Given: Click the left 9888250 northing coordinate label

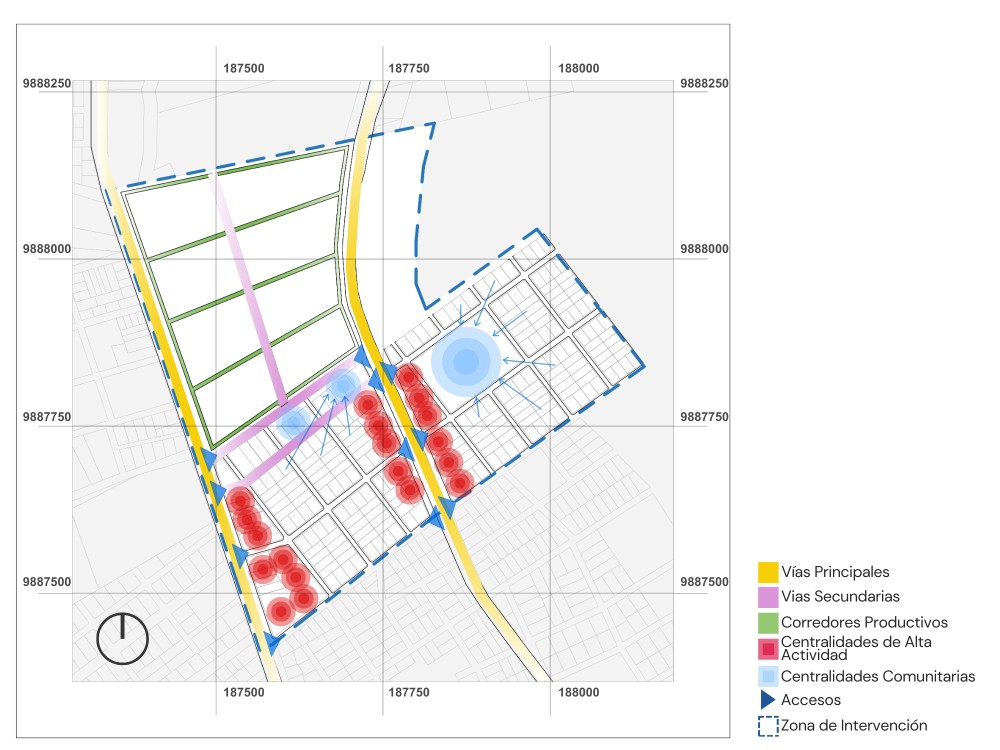Looking at the screenshot, I should (x=47, y=84).
